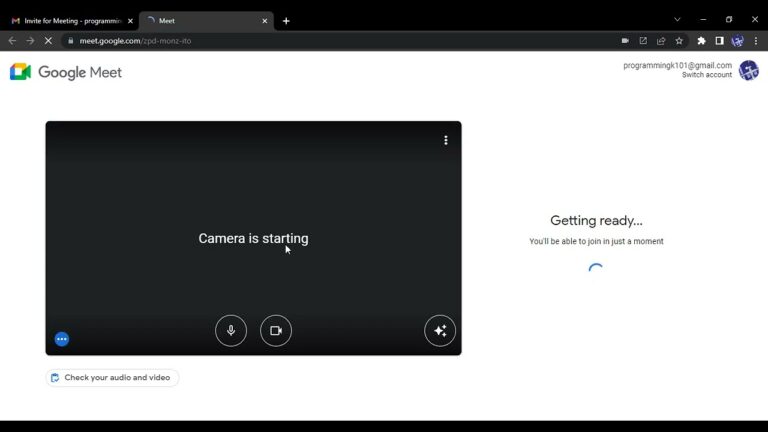The height and width of the screenshot is (432, 768).
Task: Select the Meet browser tab
Action: [x=207, y=21]
